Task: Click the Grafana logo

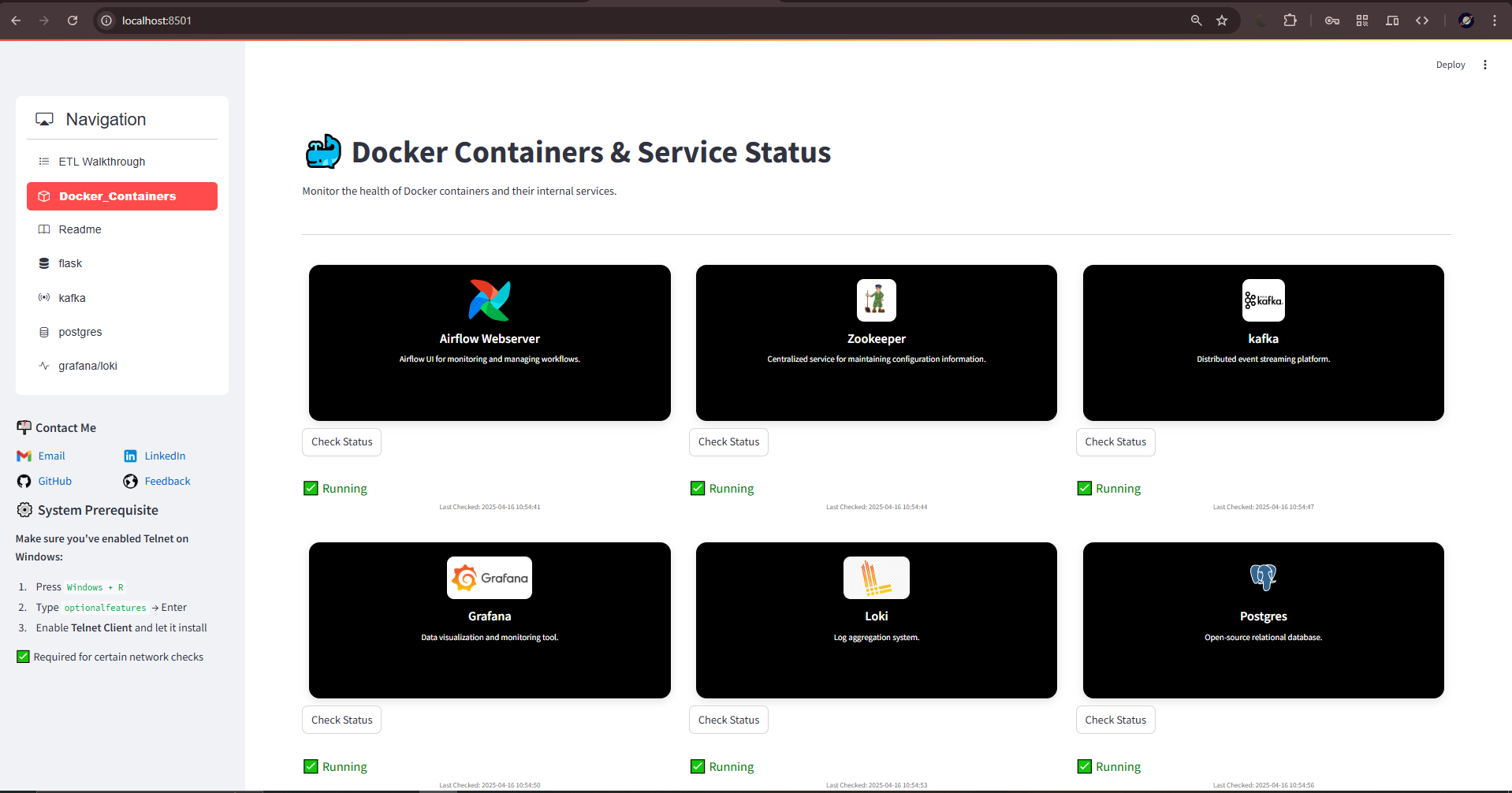Action: click(x=489, y=577)
